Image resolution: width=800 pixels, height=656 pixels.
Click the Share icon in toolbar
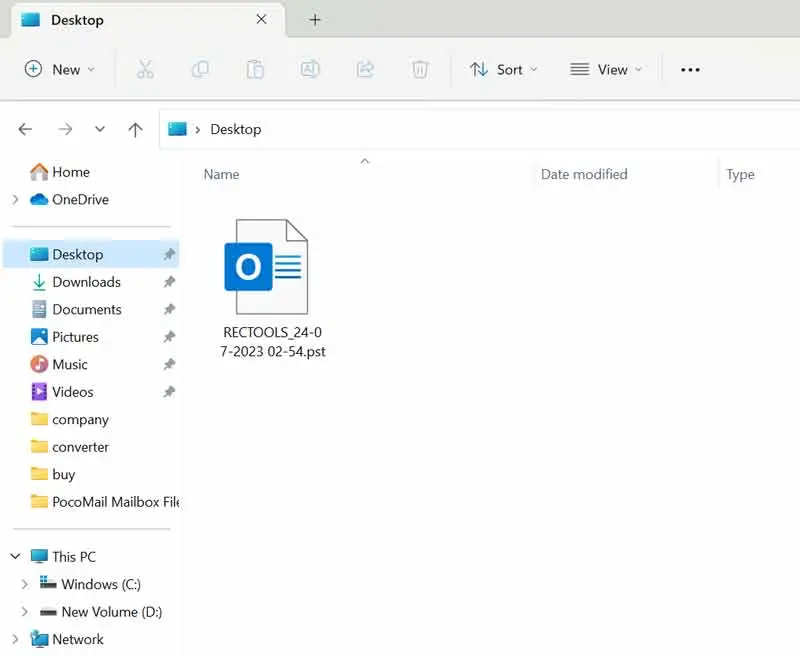365,69
